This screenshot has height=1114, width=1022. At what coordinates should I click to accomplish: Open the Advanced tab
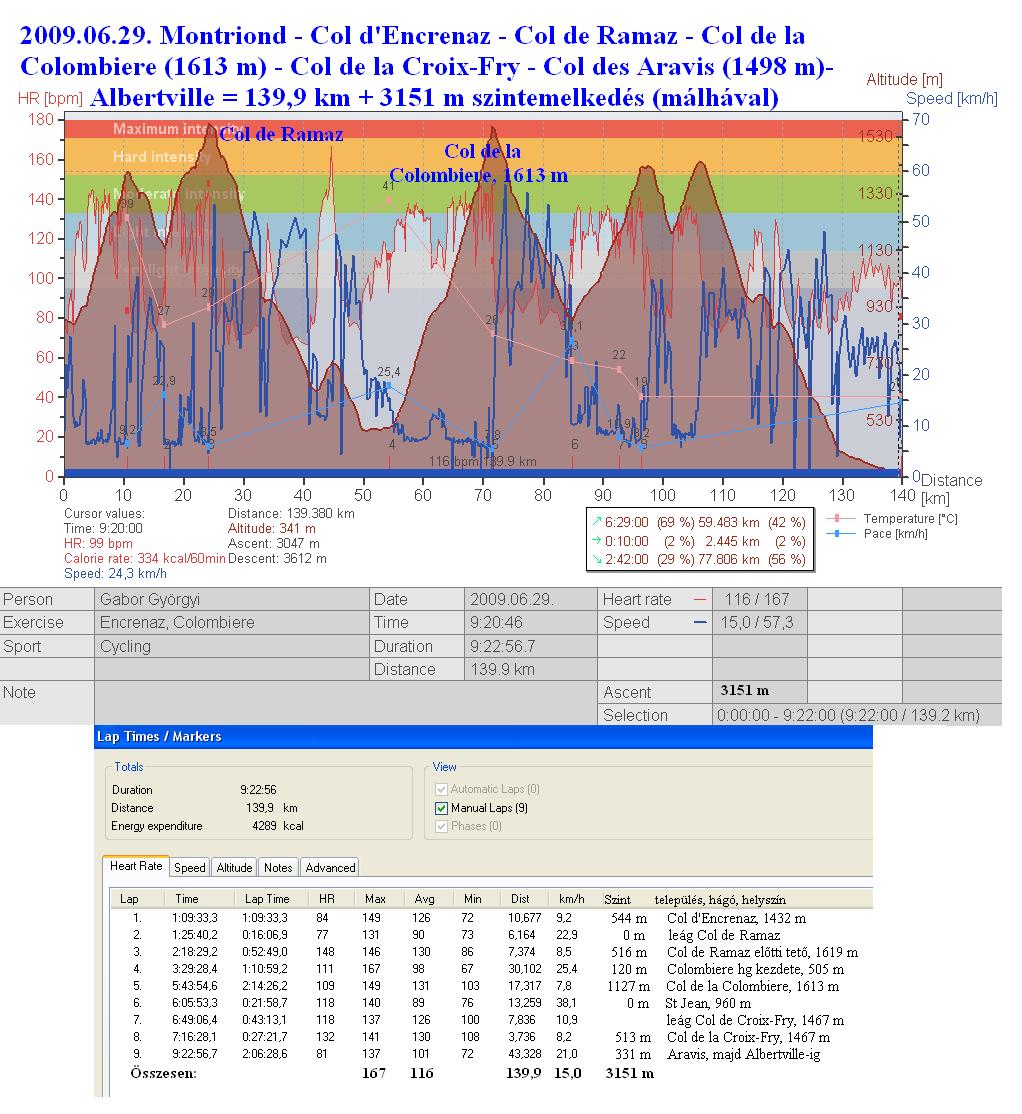[x=329, y=868]
